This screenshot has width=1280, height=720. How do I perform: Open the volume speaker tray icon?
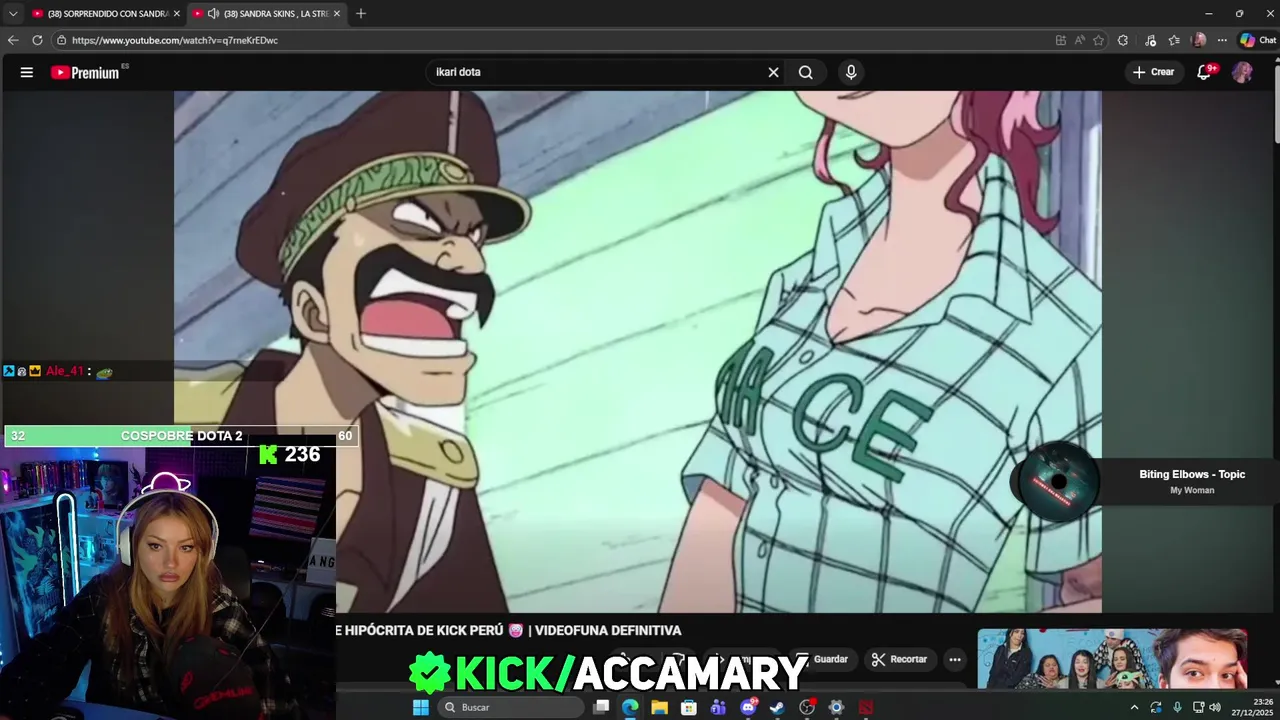pyautogui.click(x=1215, y=707)
